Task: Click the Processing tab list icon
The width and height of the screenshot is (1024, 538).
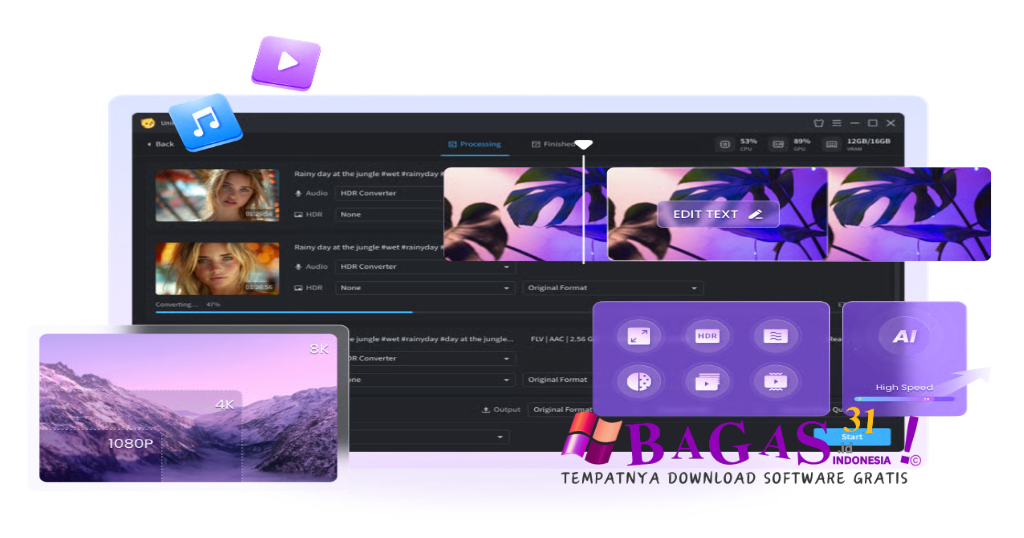Action: (452, 144)
